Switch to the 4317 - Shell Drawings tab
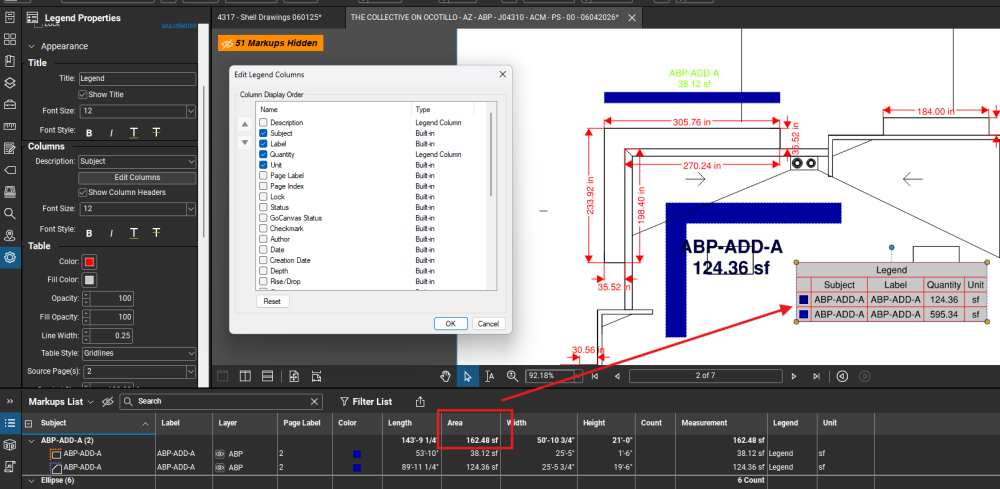The width and height of the screenshot is (1000, 489). pyautogui.click(x=269, y=17)
